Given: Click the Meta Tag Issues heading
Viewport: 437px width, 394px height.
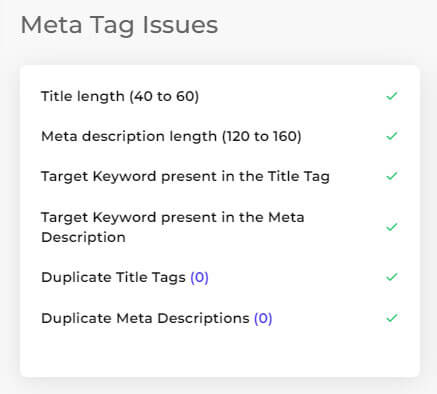Looking at the screenshot, I should (119, 25).
